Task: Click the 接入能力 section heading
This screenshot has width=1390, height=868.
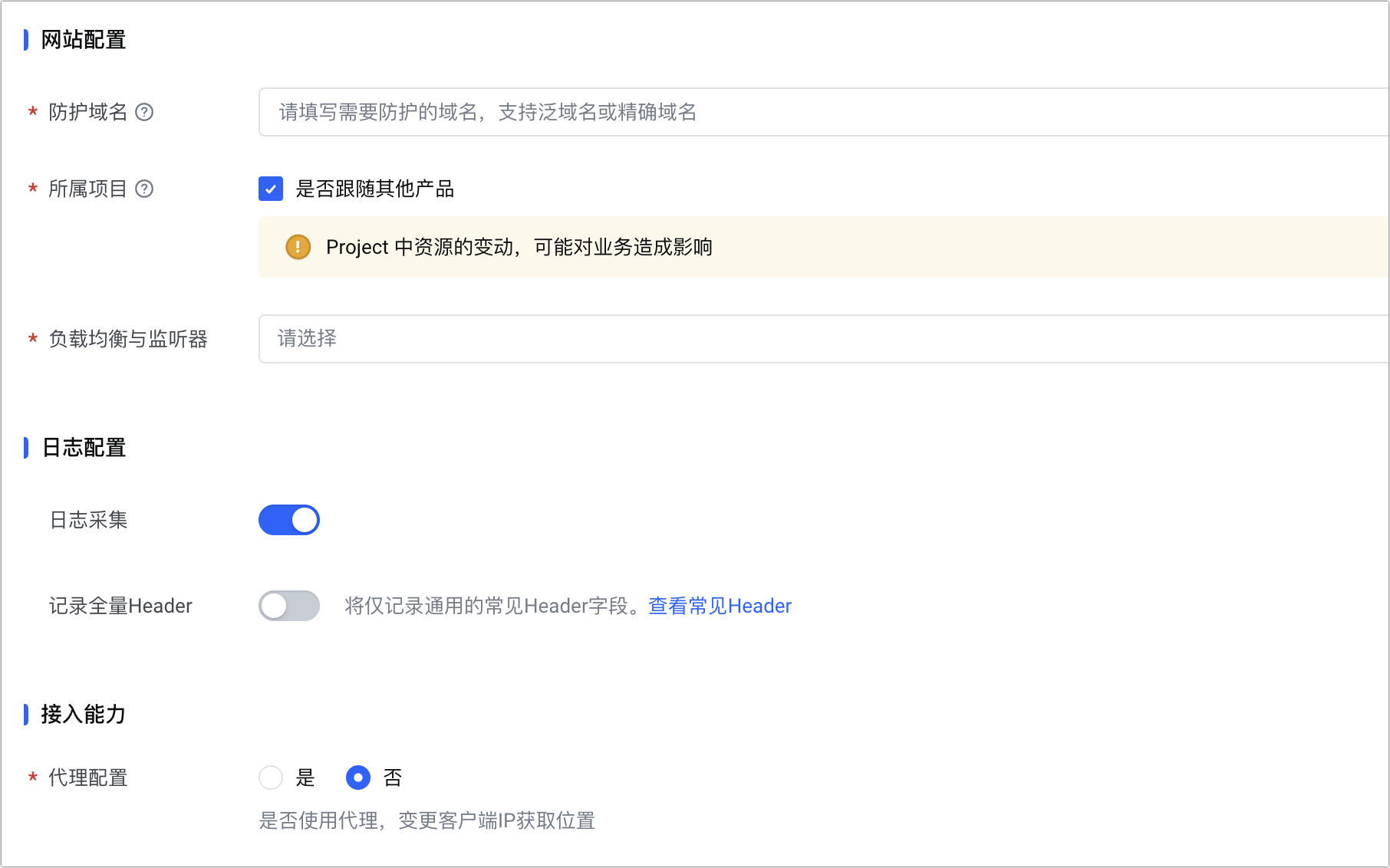Action: (83, 715)
